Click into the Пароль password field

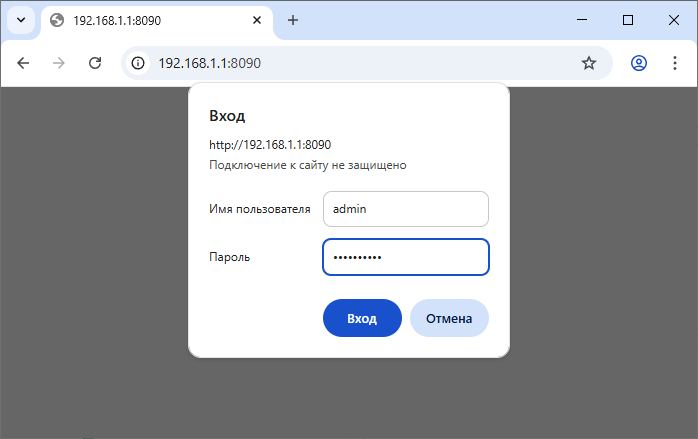point(405,257)
